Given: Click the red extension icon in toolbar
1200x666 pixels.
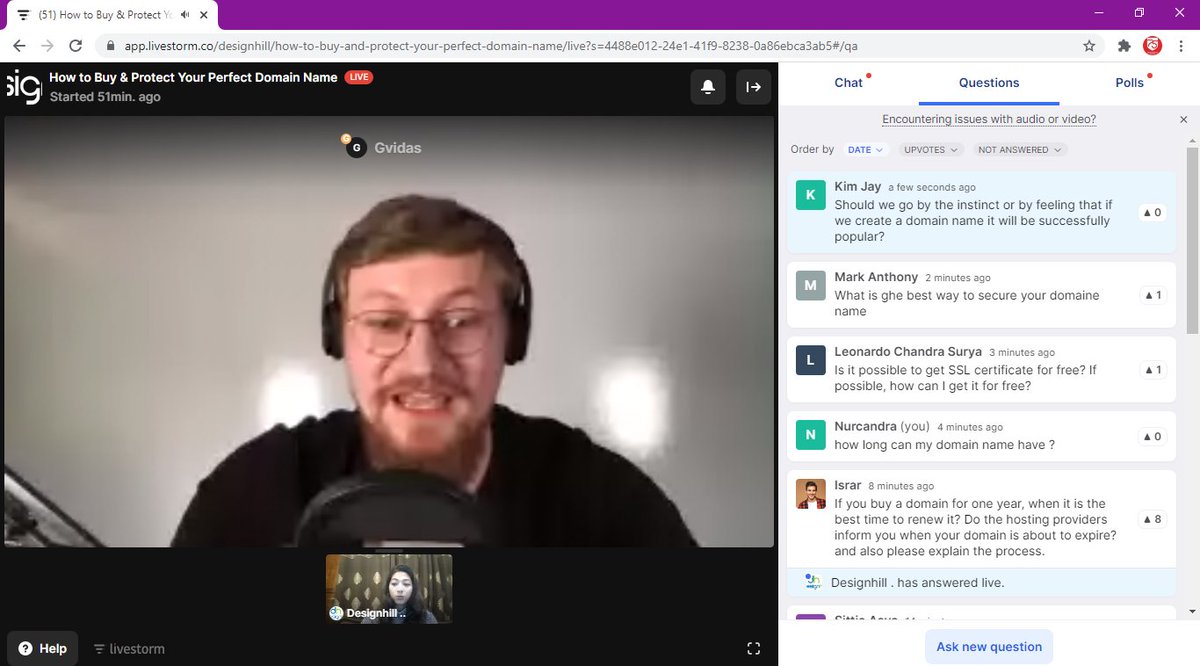Looking at the screenshot, I should [1153, 45].
